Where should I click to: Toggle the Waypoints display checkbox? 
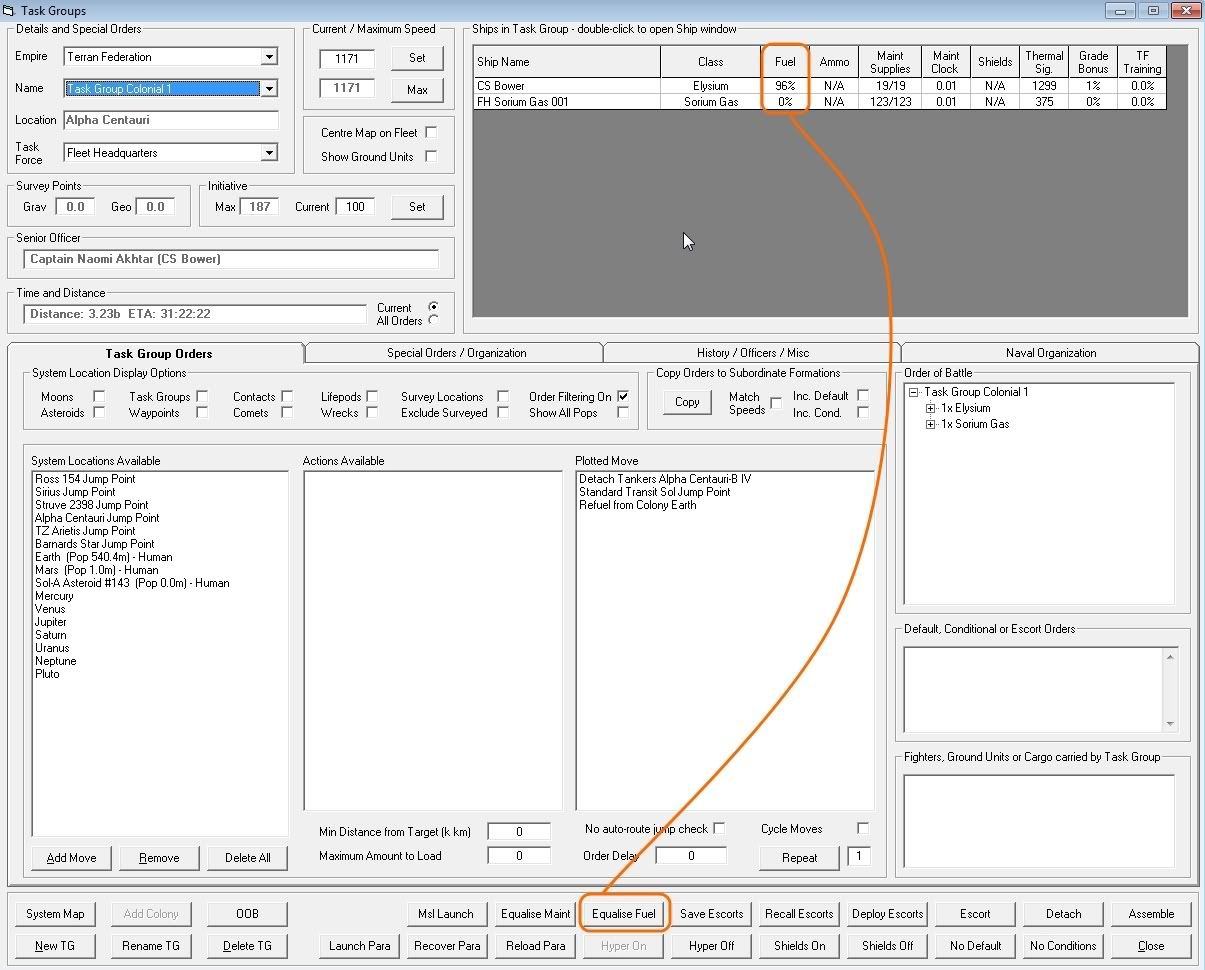pyautogui.click(x=202, y=412)
